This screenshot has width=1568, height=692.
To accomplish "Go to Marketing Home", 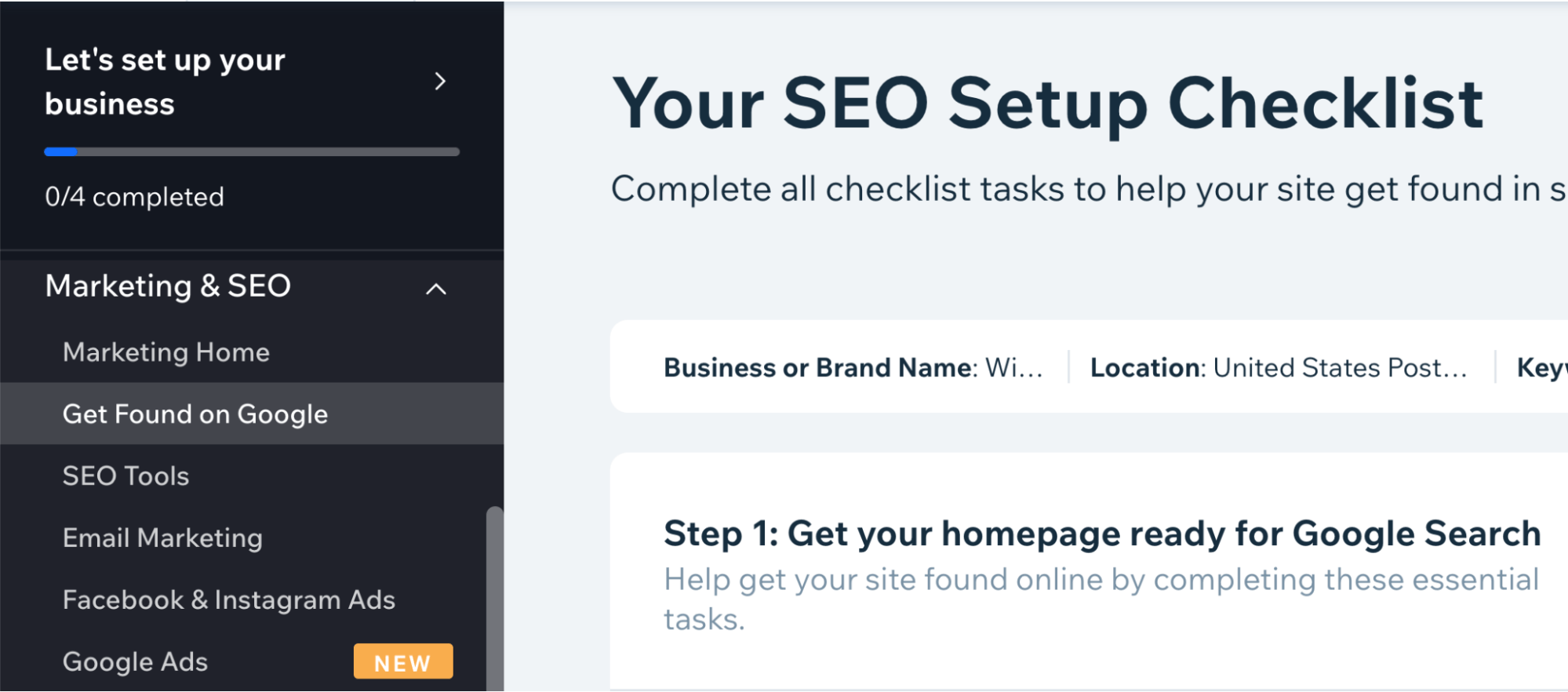I will point(166,352).
